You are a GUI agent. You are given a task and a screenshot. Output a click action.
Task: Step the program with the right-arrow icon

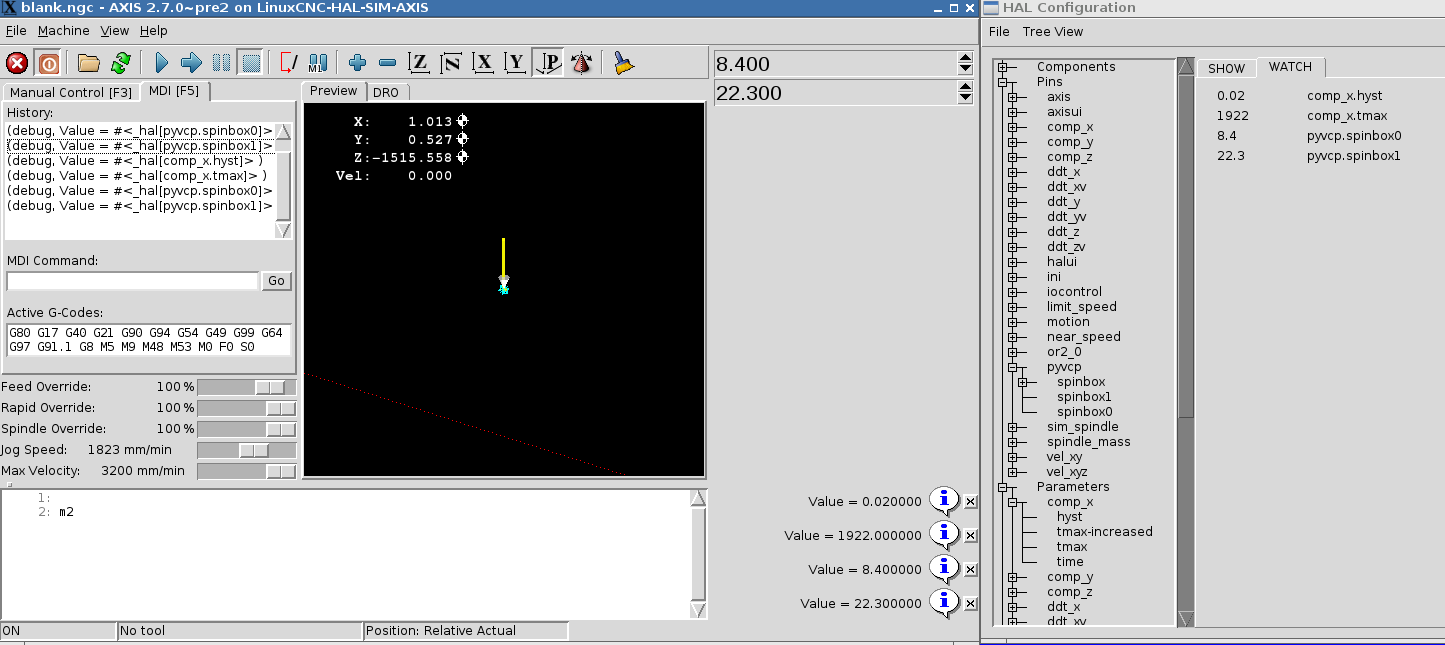191,63
